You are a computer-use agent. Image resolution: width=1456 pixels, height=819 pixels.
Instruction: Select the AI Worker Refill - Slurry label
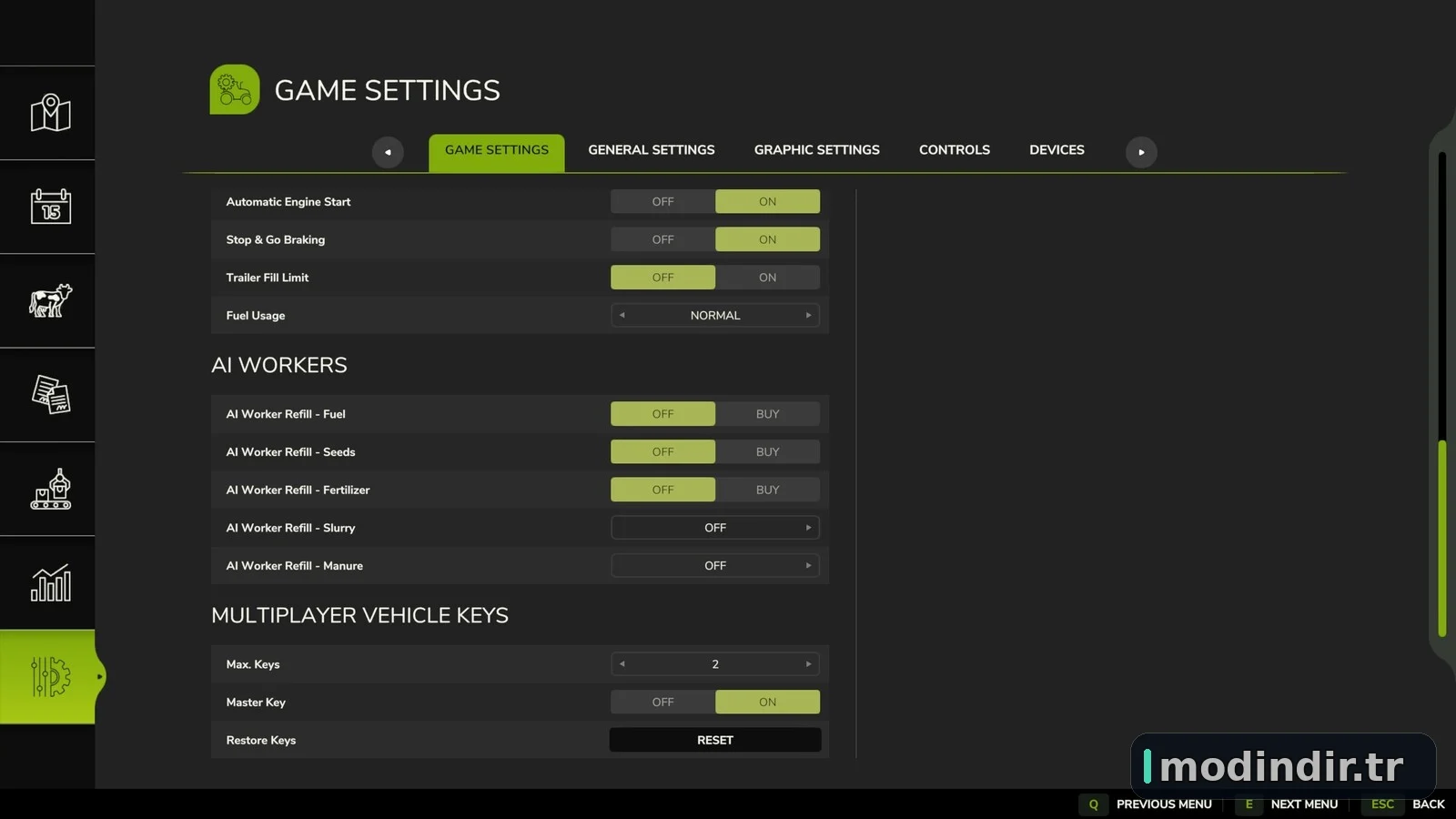pyautogui.click(x=290, y=528)
